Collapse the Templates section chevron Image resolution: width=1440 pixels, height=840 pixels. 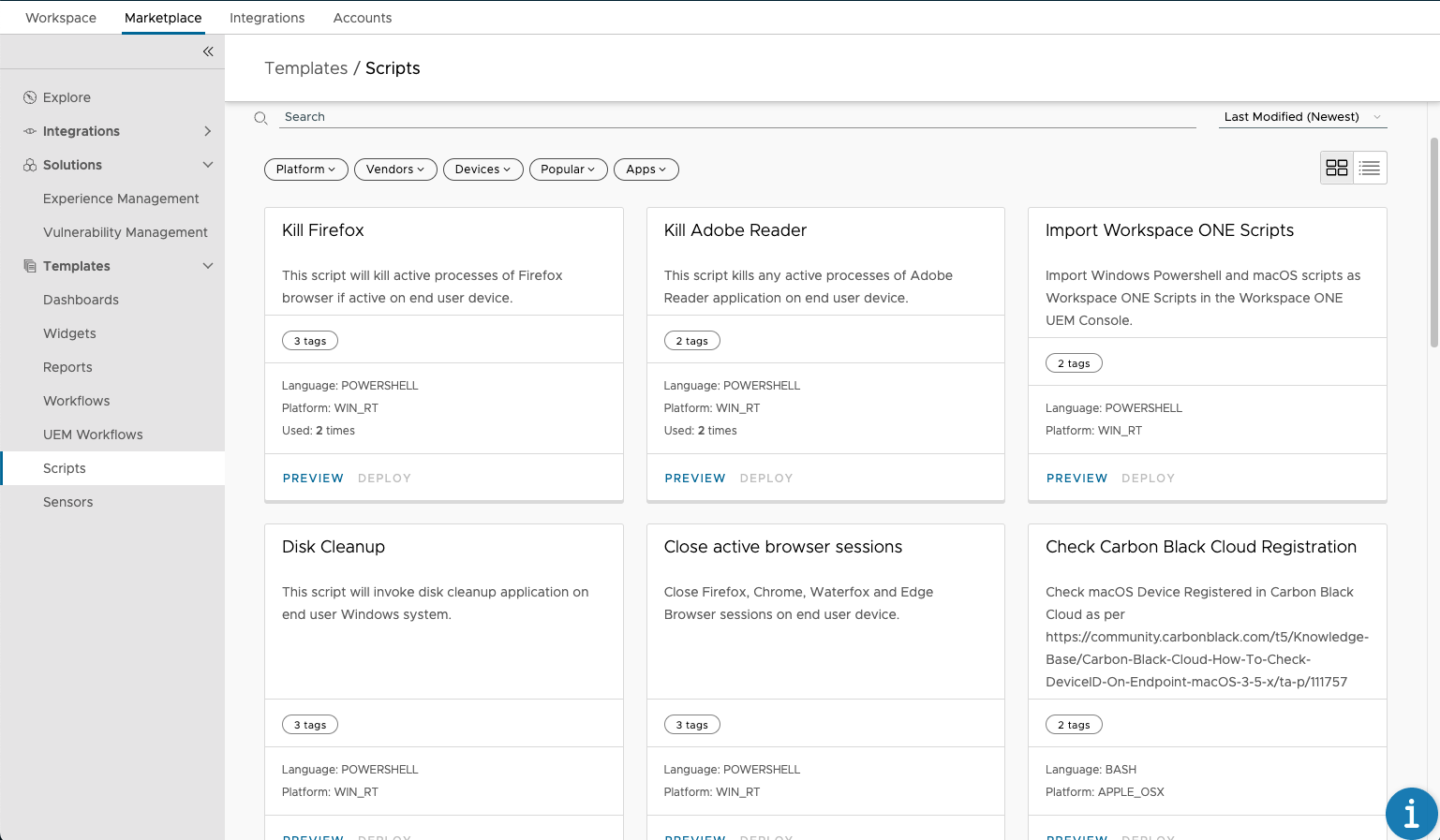(x=208, y=266)
